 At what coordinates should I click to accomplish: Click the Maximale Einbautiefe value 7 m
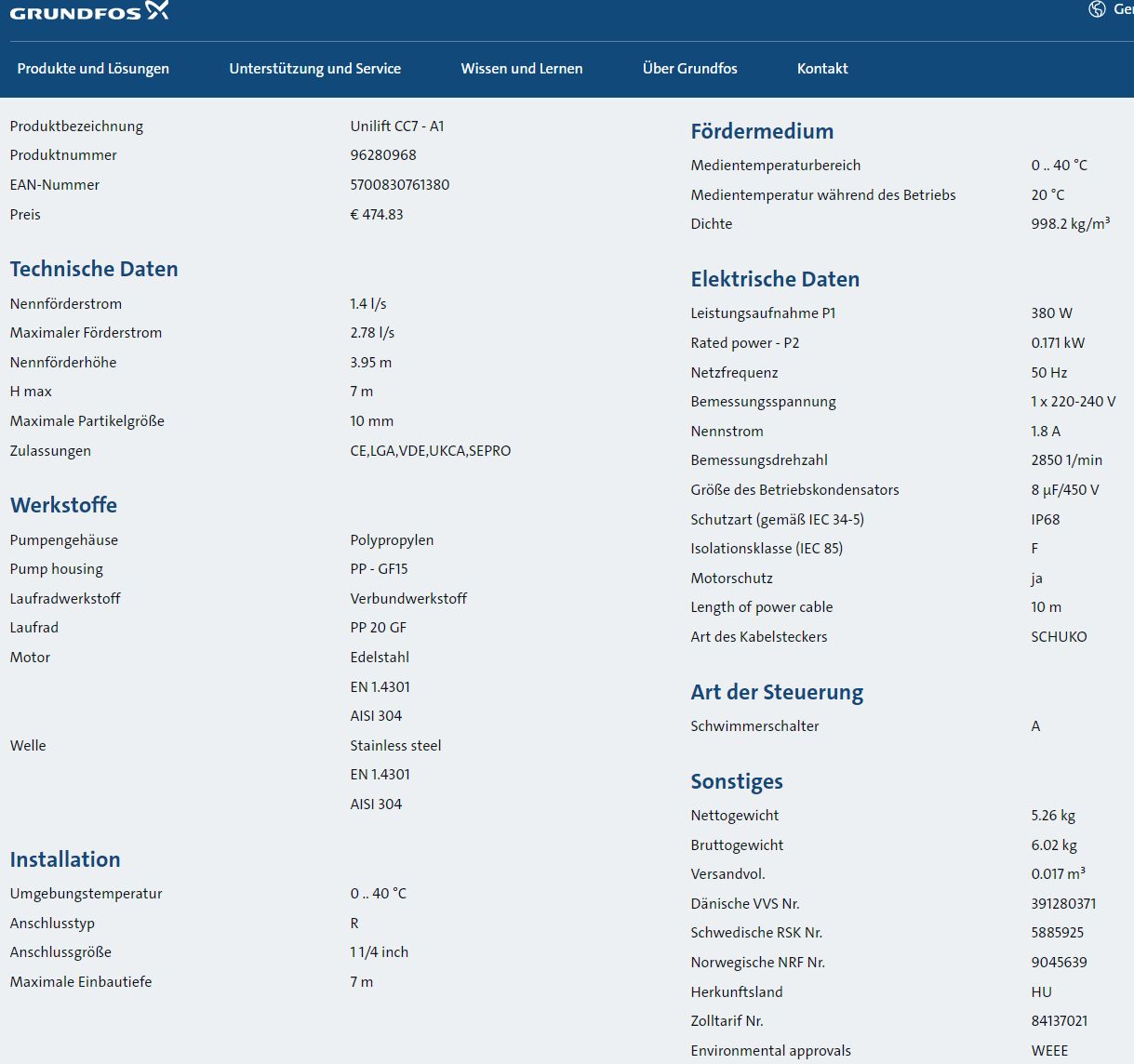(x=362, y=982)
